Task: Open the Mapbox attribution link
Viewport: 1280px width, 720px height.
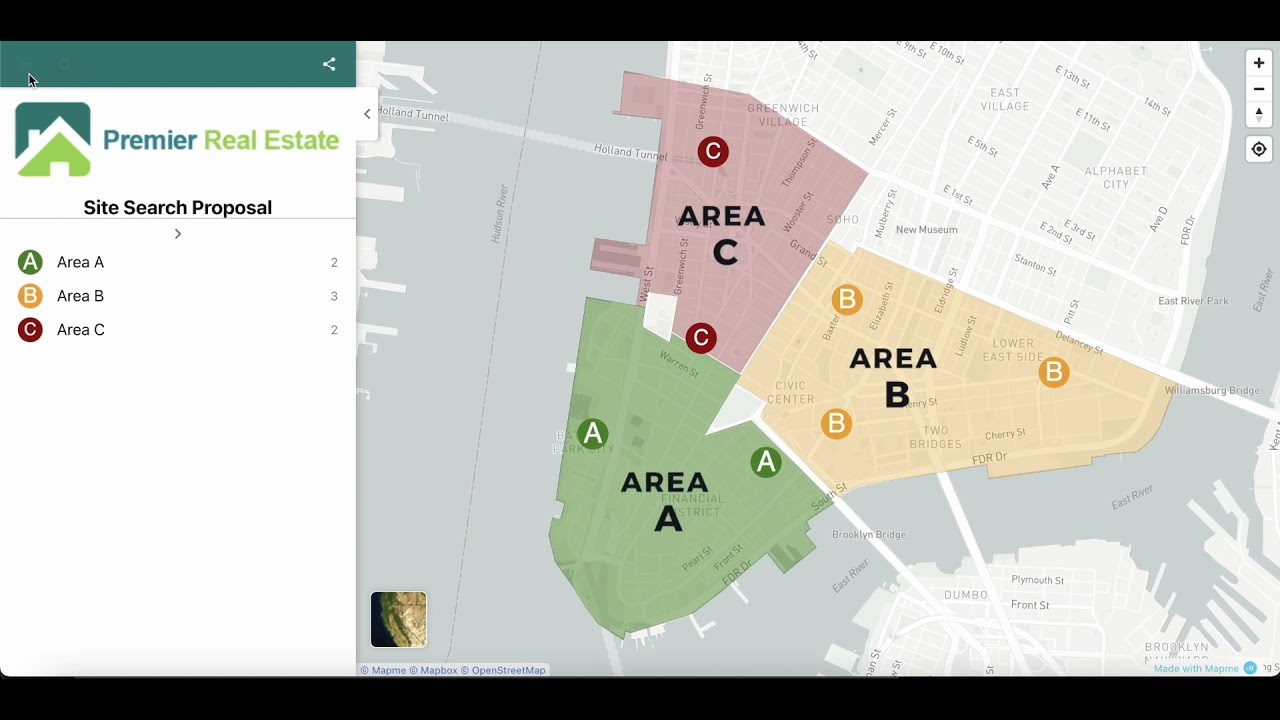Action: pyautogui.click(x=433, y=671)
